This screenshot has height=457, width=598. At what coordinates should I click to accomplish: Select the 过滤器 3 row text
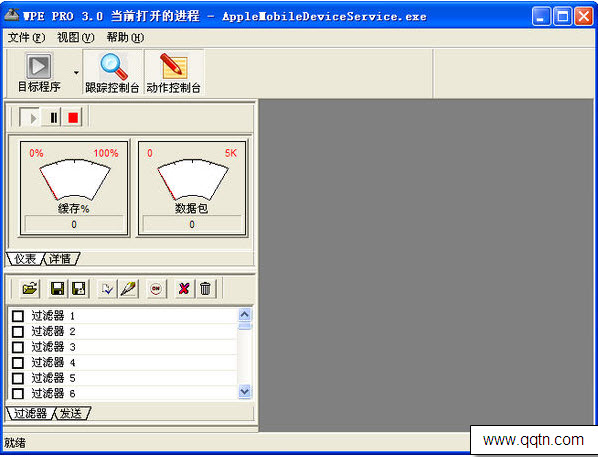[x=53, y=347]
